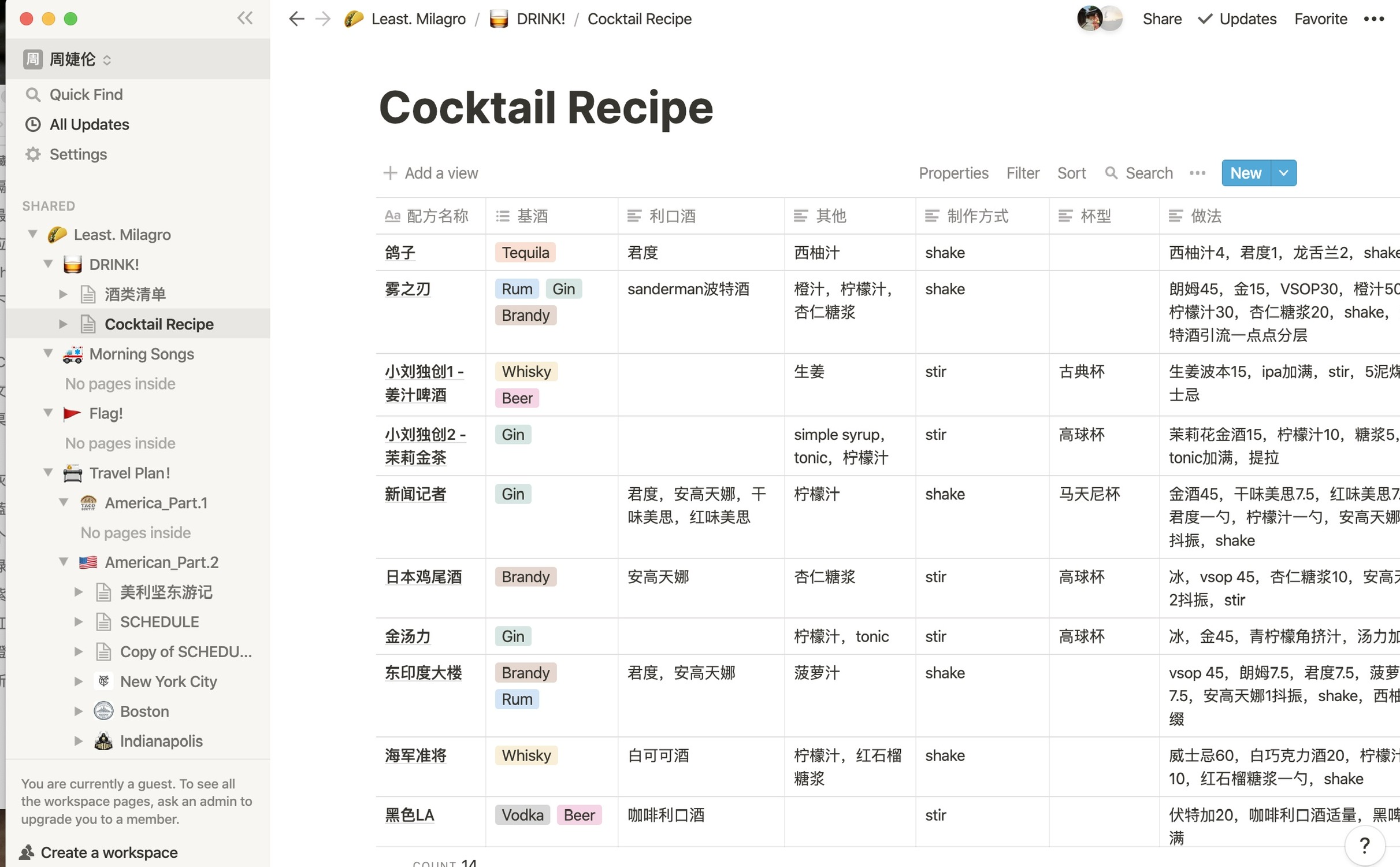Click the Tequila tag in 鸽子 row
1400x867 pixels.
coord(525,253)
